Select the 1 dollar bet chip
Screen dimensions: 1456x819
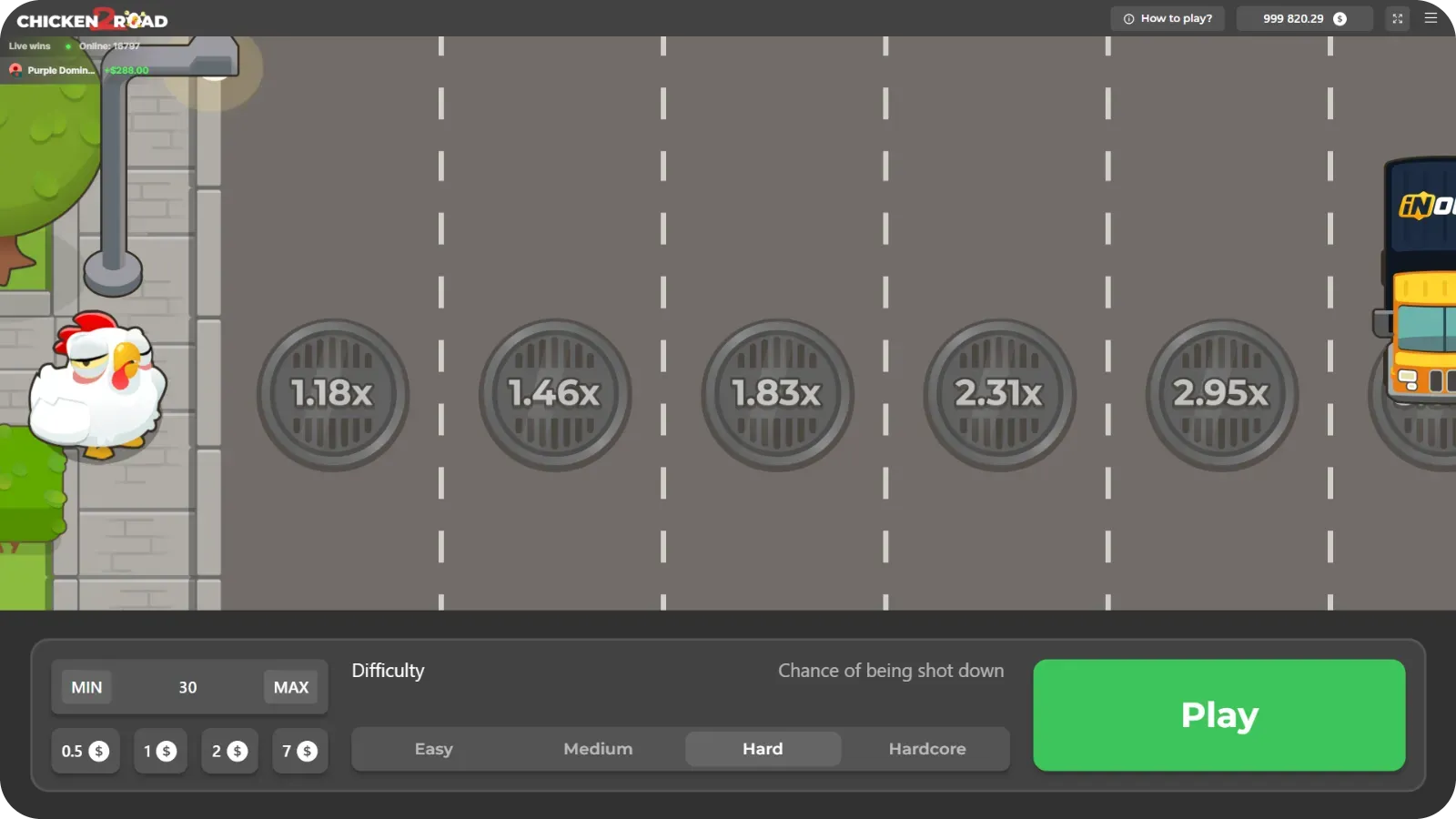(160, 751)
